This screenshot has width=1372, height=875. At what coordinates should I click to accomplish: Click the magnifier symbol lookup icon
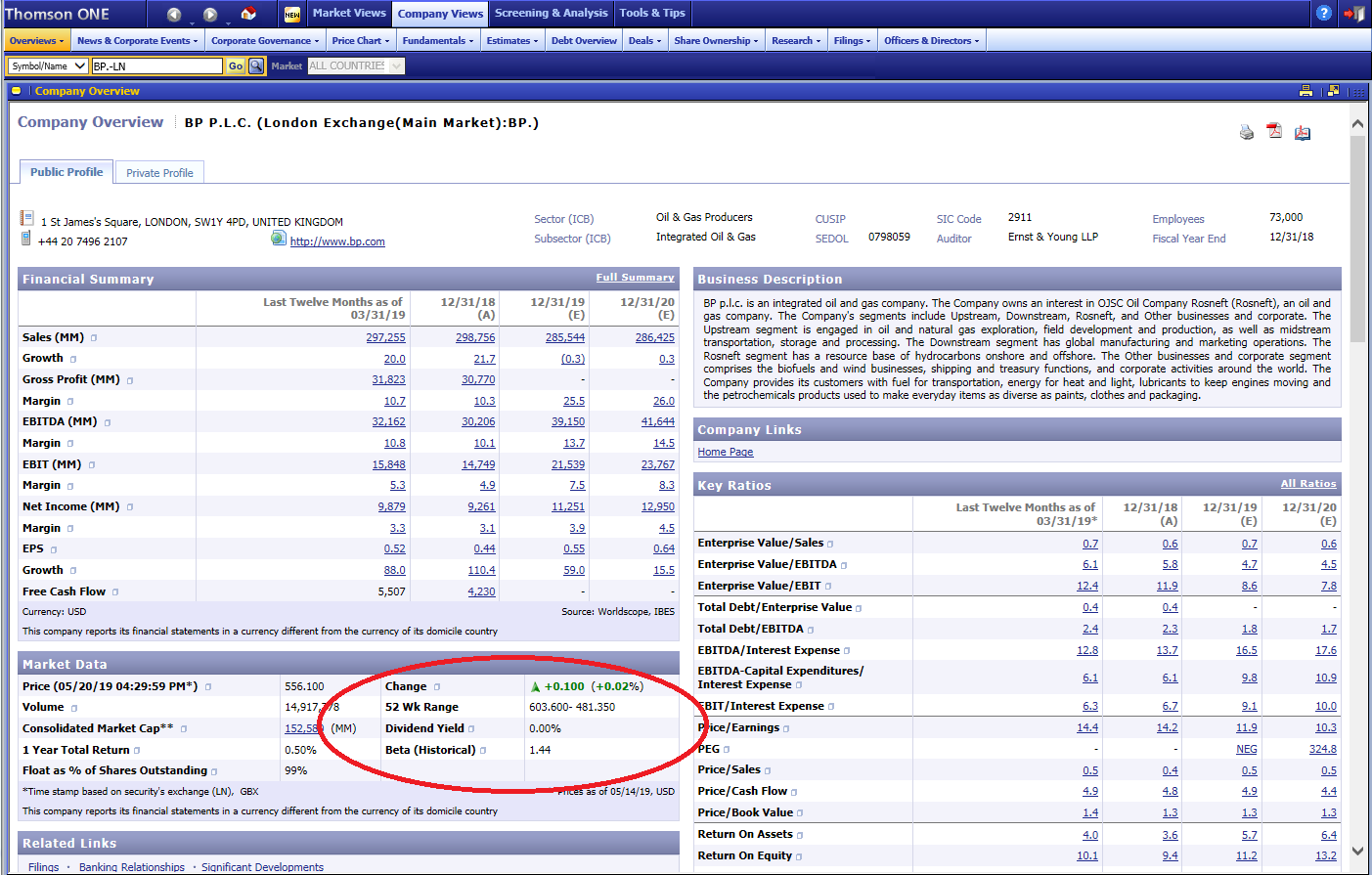coord(256,66)
